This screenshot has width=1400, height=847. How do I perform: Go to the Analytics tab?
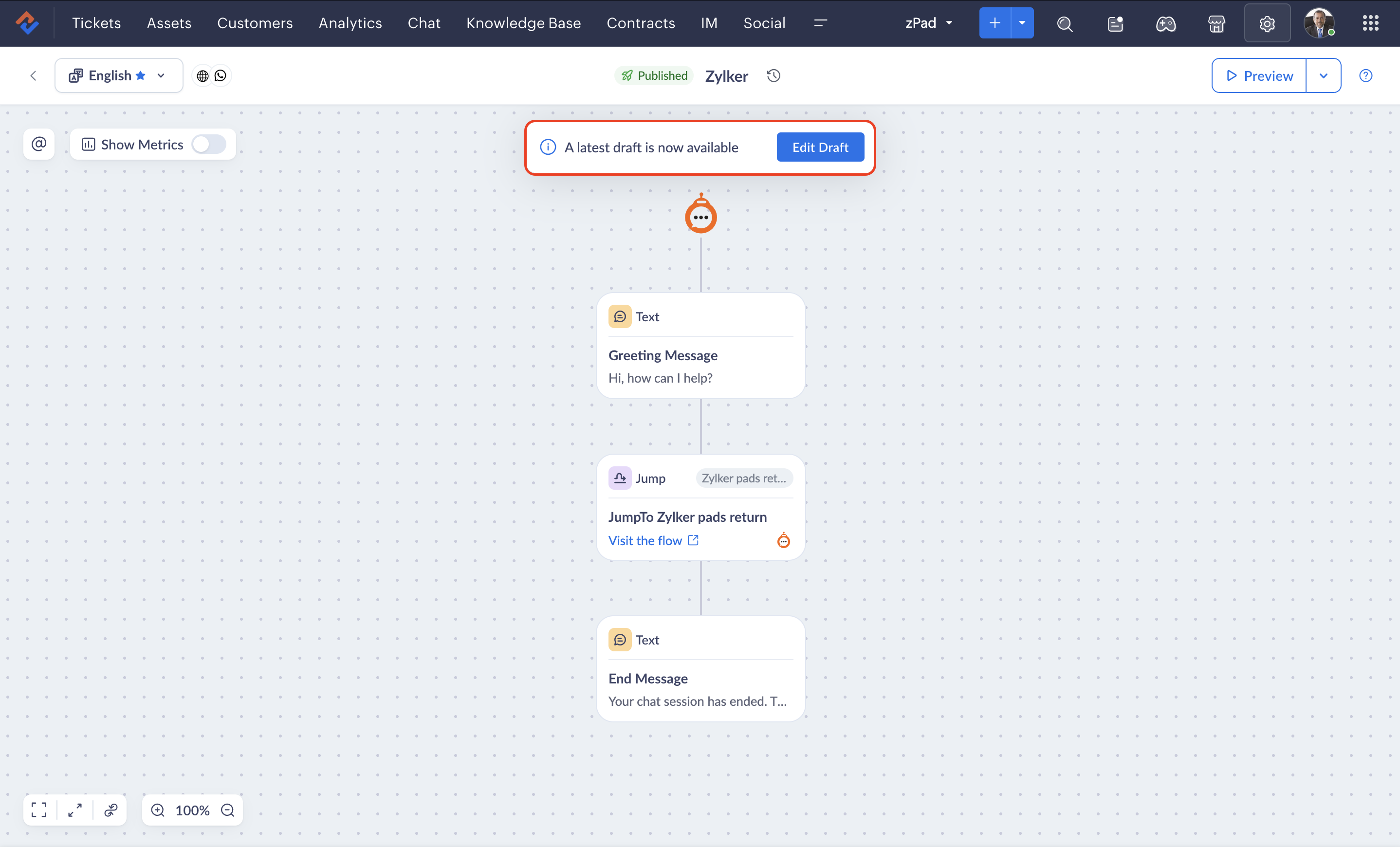tap(350, 23)
